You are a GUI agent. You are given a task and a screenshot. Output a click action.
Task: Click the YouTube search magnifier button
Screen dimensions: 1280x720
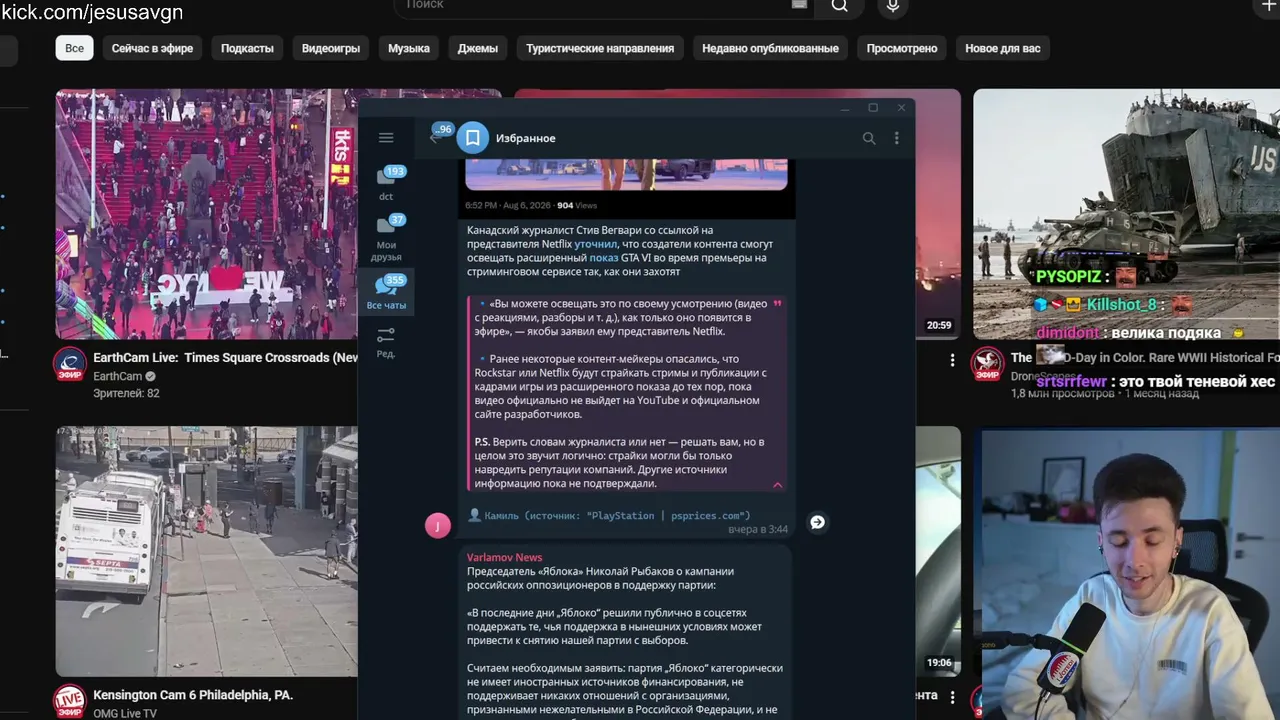(x=840, y=6)
